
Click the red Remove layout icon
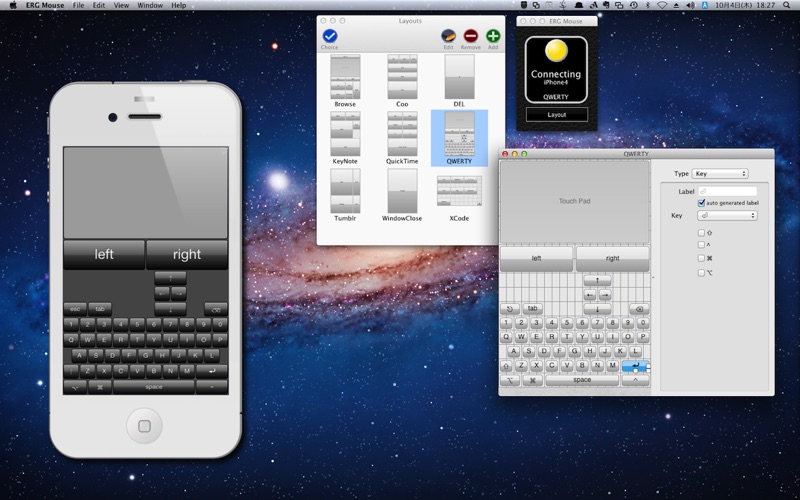(x=470, y=37)
